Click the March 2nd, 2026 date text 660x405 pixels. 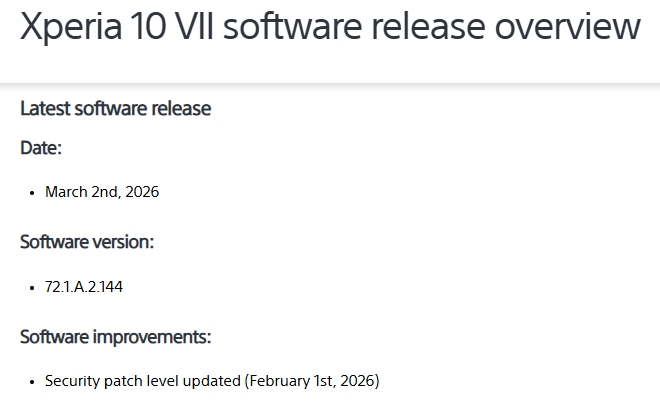[x=102, y=191]
